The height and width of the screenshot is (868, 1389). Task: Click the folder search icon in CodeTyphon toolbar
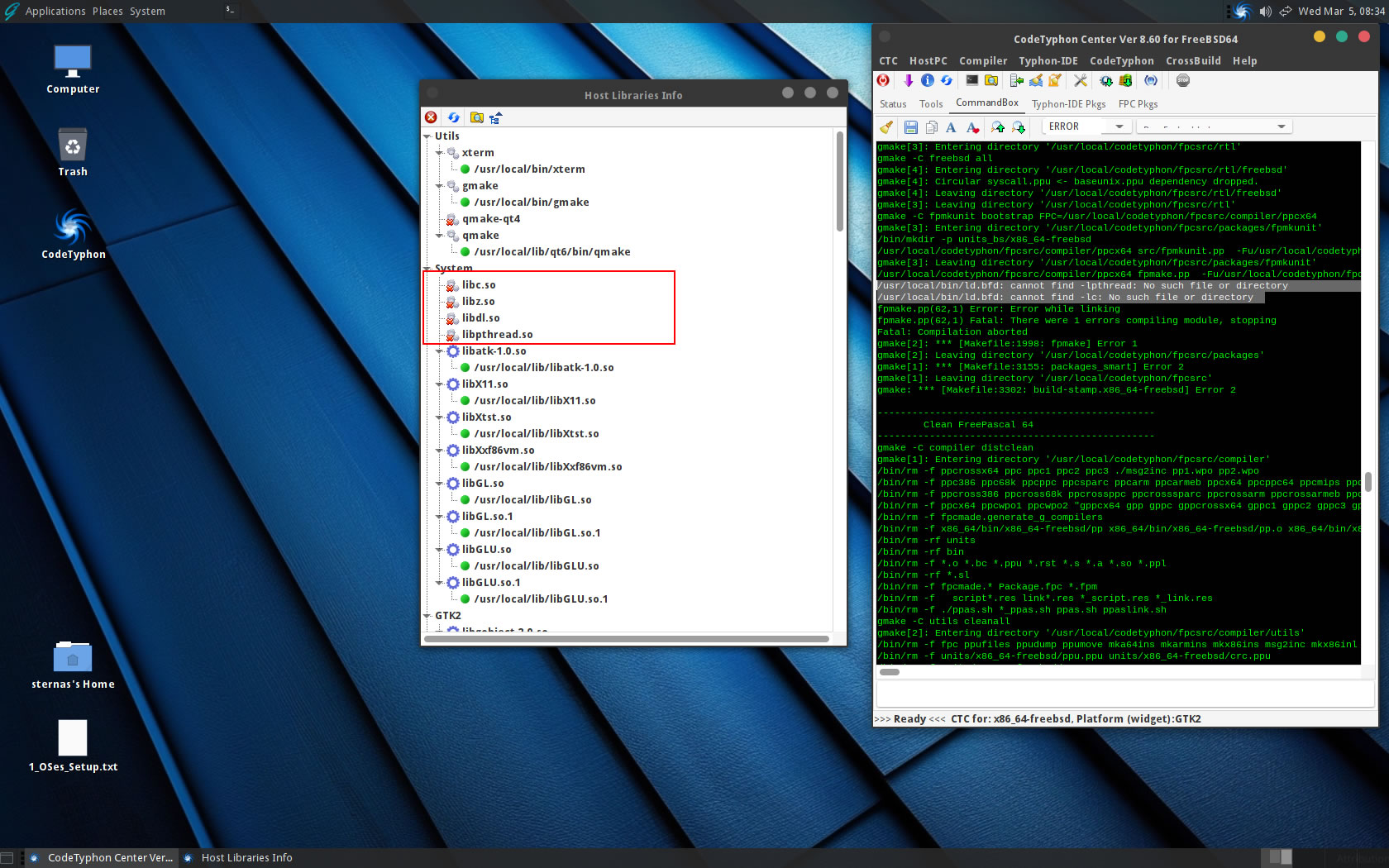991,80
